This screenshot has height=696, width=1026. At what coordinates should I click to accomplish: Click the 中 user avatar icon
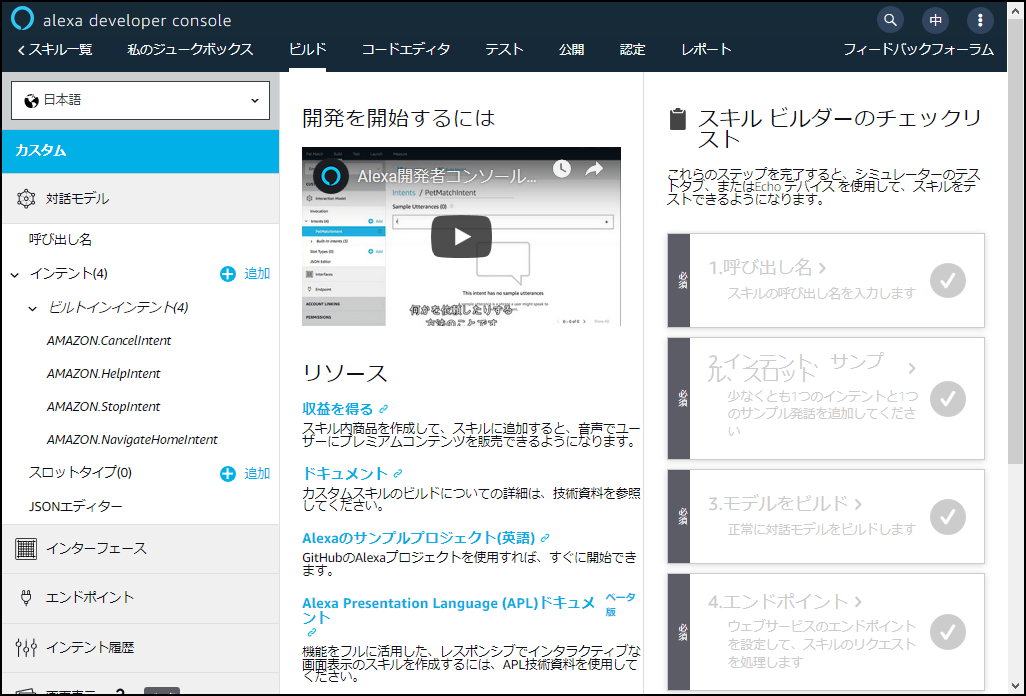coord(935,20)
